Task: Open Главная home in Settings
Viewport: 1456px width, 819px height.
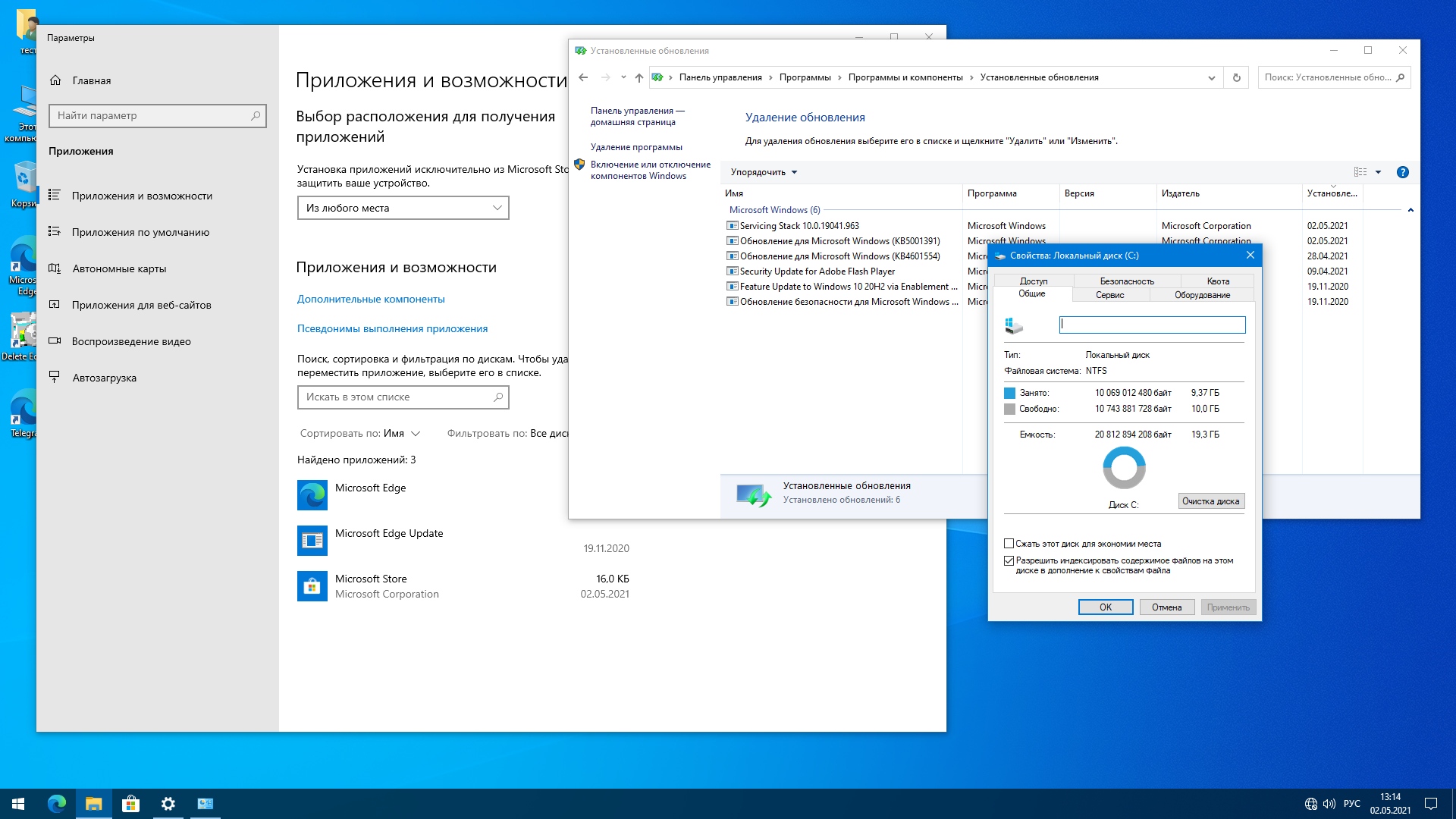Action: click(80, 80)
